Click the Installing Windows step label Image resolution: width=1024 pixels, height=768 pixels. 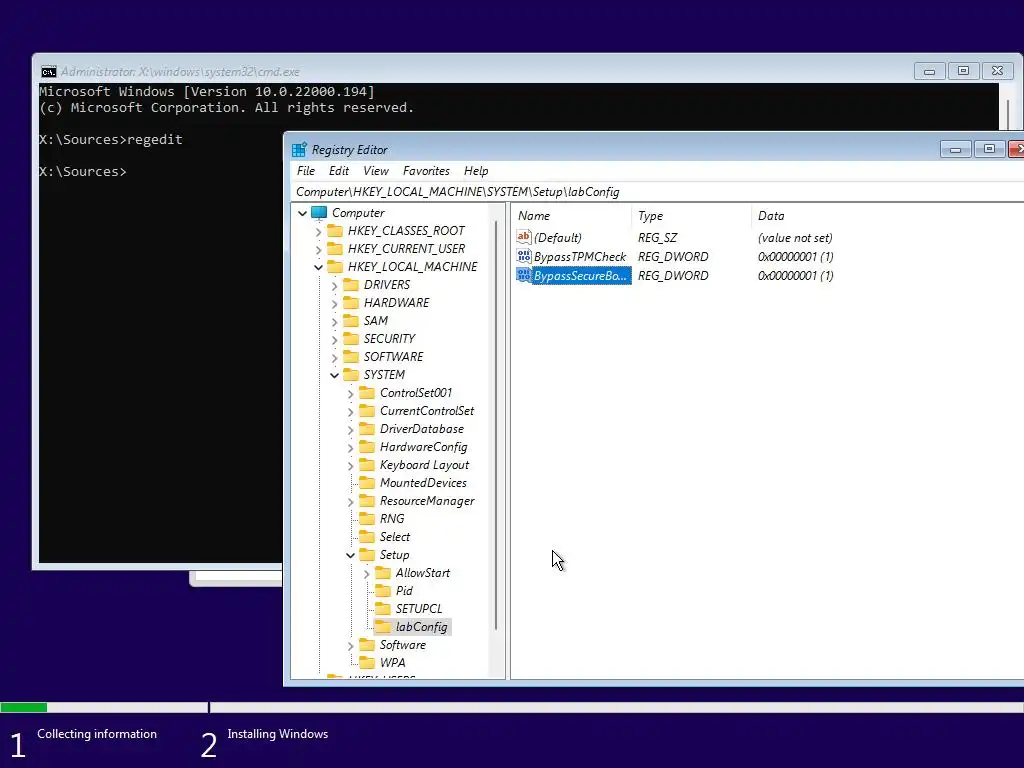278,734
